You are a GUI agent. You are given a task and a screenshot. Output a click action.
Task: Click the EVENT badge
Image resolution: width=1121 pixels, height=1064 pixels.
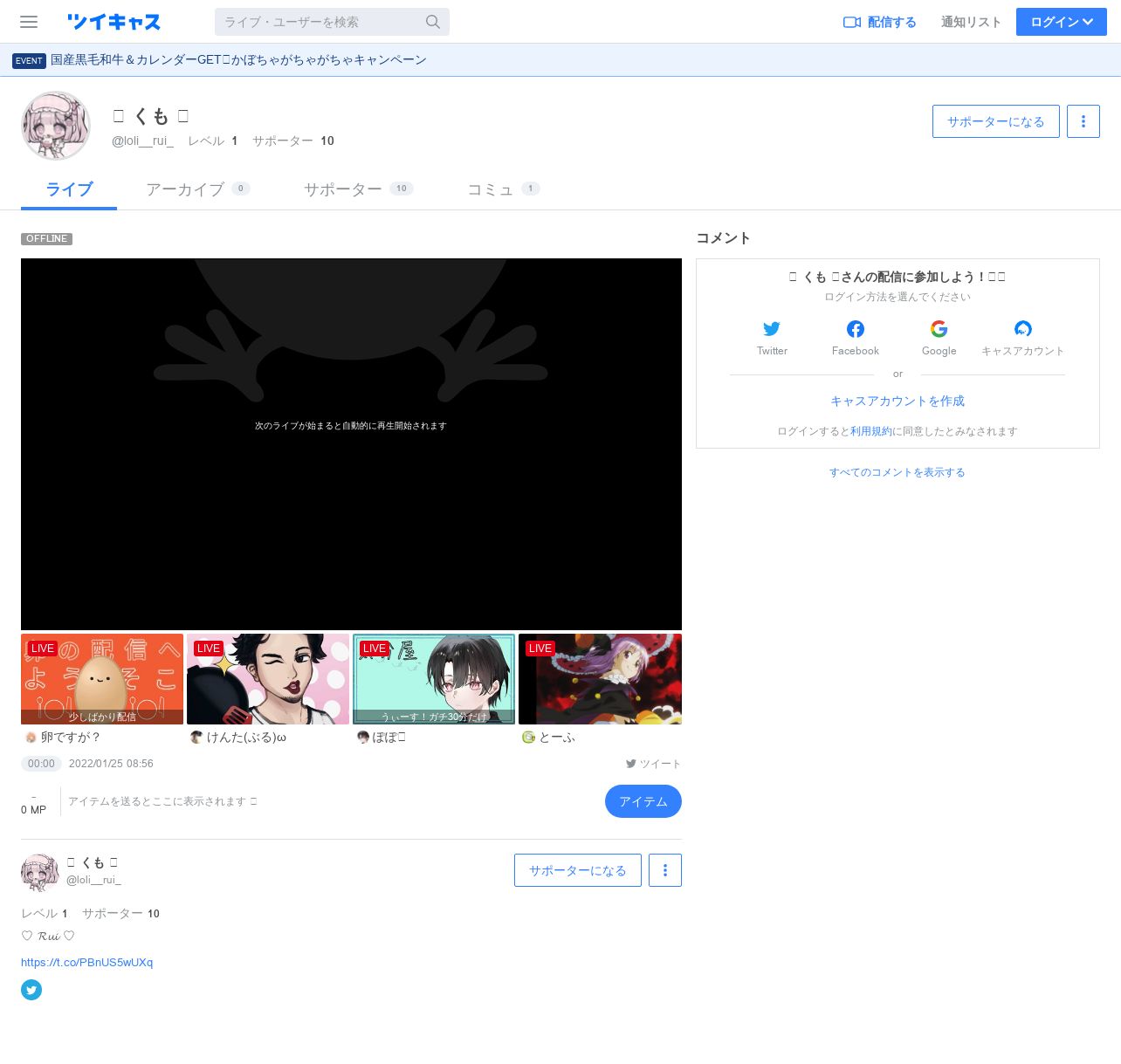[x=29, y=60]
